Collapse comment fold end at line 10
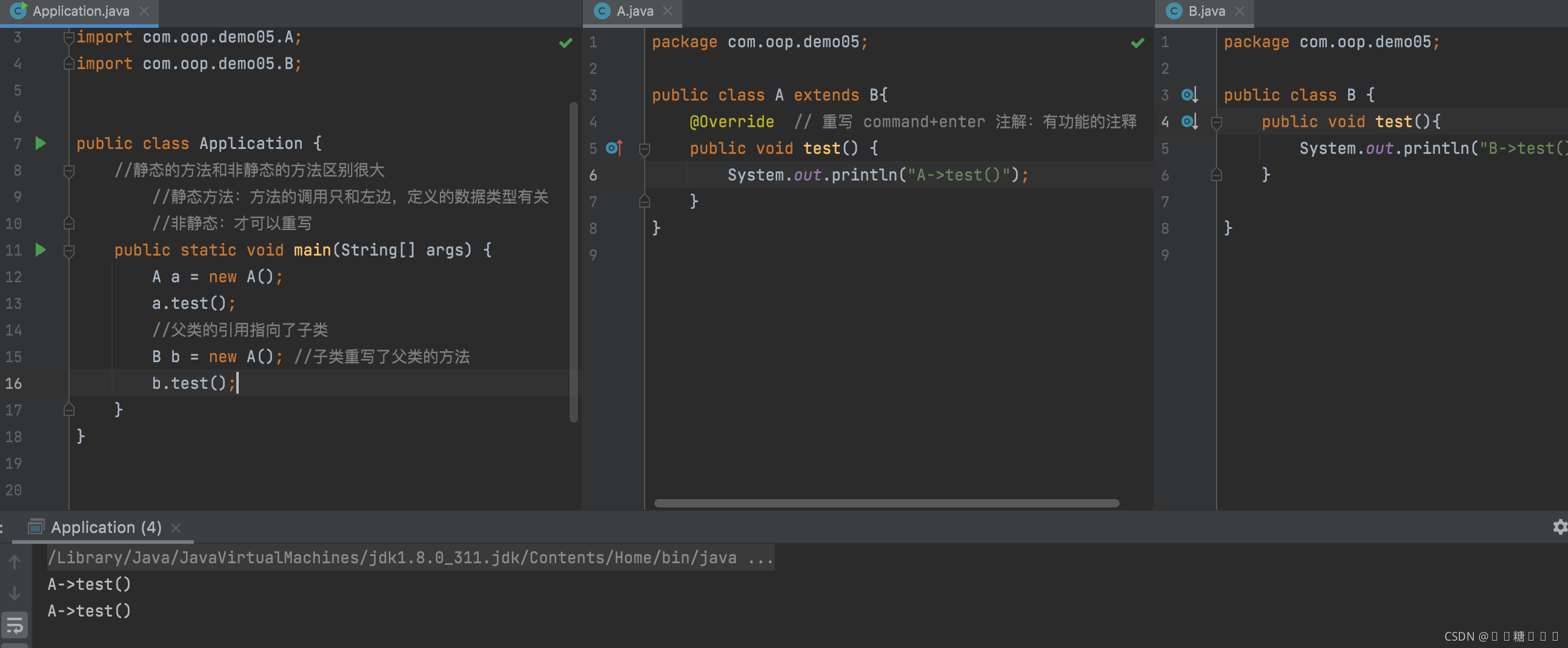The width and height of the screenshot is (1568, 648). (x=69, y=223)
